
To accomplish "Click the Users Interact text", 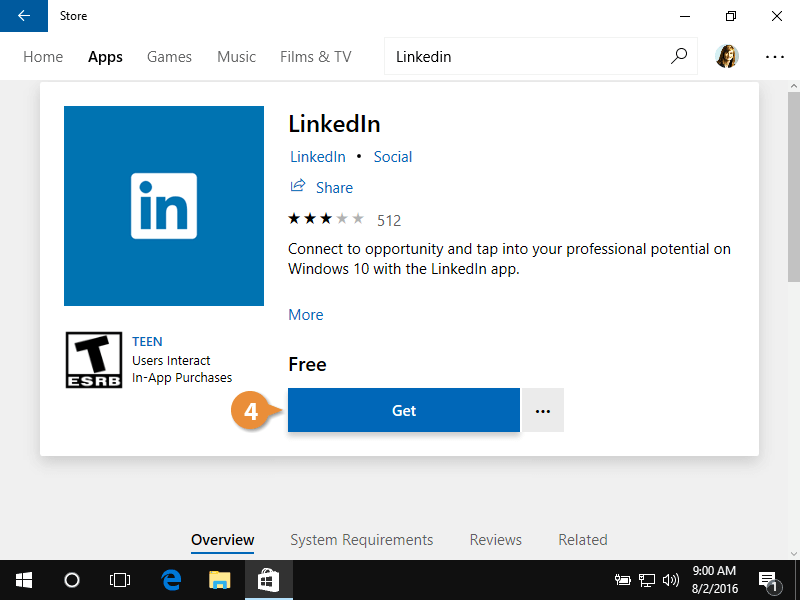I will click(x=171, y=361).
